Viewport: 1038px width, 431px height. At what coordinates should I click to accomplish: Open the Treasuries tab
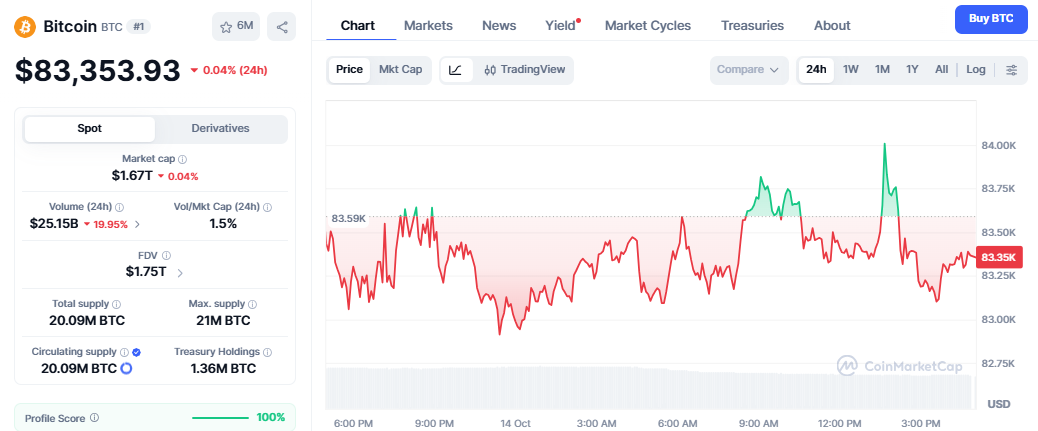(x=753, y=26)
